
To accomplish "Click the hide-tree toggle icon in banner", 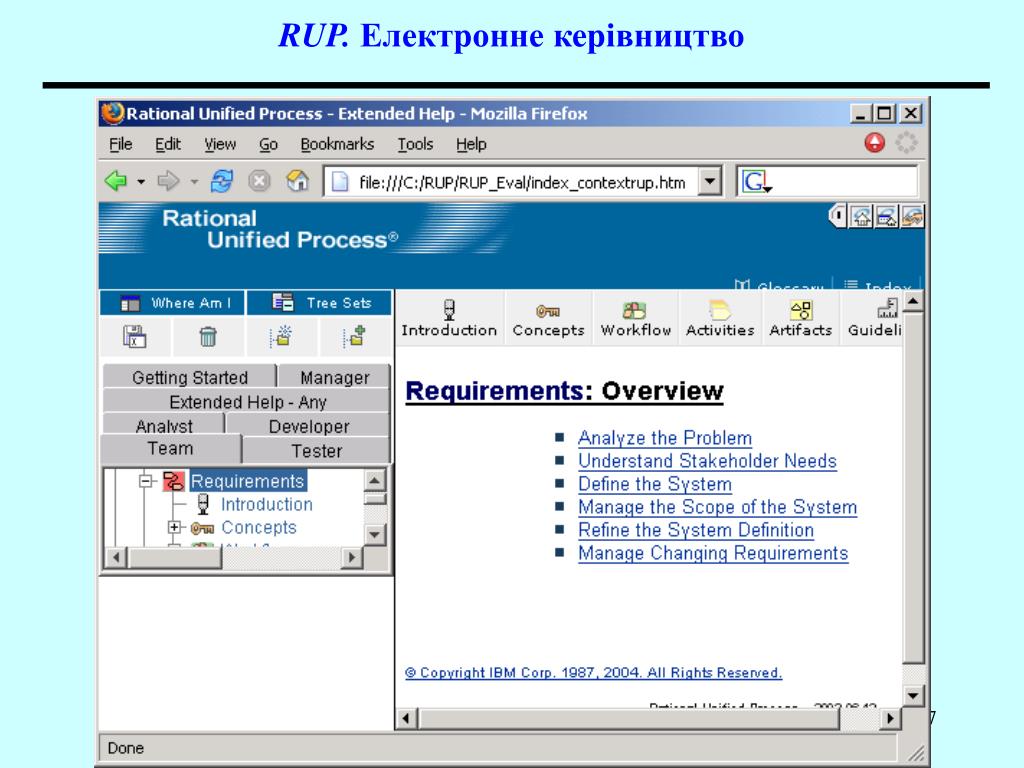I will coord(838,216).
